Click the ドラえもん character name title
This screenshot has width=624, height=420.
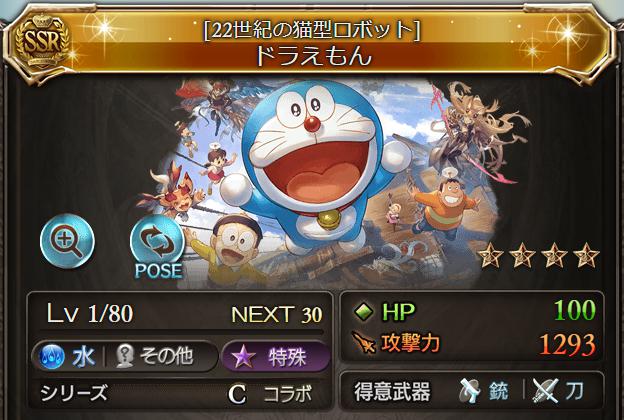(313, 55)
